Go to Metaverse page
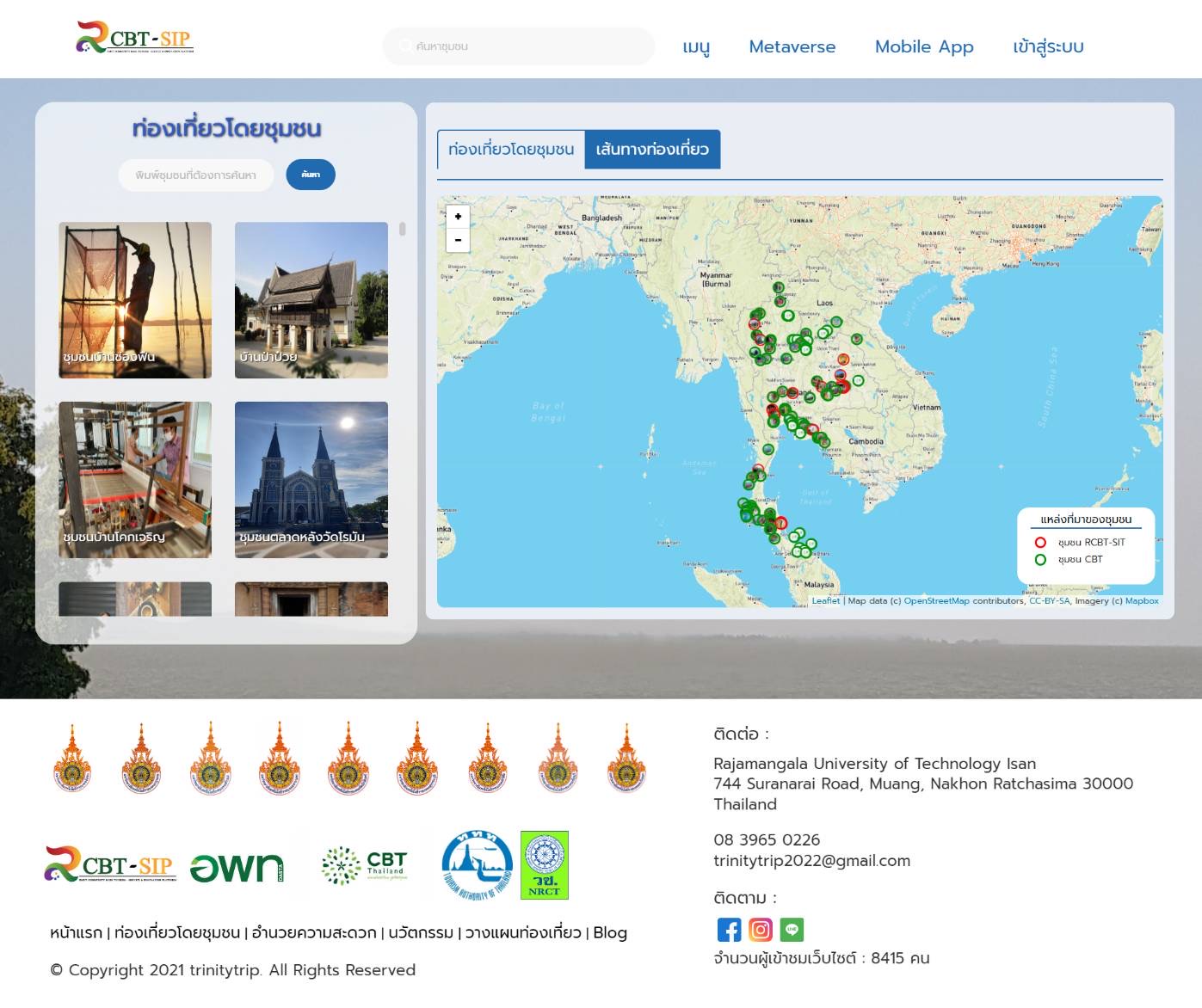1202x1008 pixels. [x=792, y=46]
